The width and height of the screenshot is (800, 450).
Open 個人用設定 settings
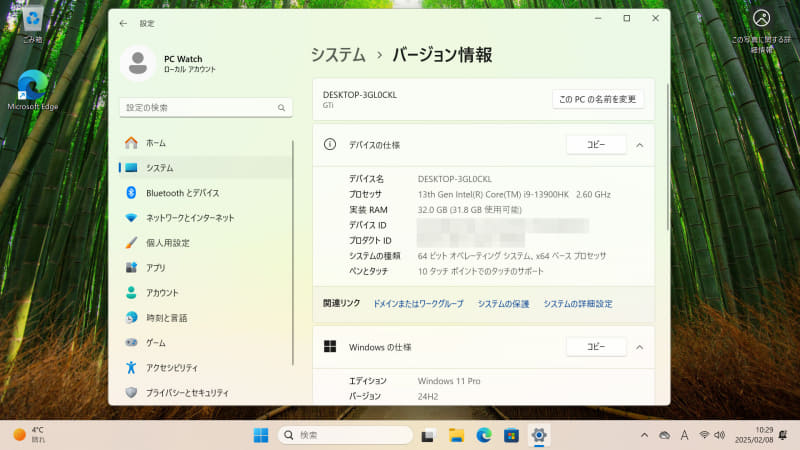[x=205, y=243]
